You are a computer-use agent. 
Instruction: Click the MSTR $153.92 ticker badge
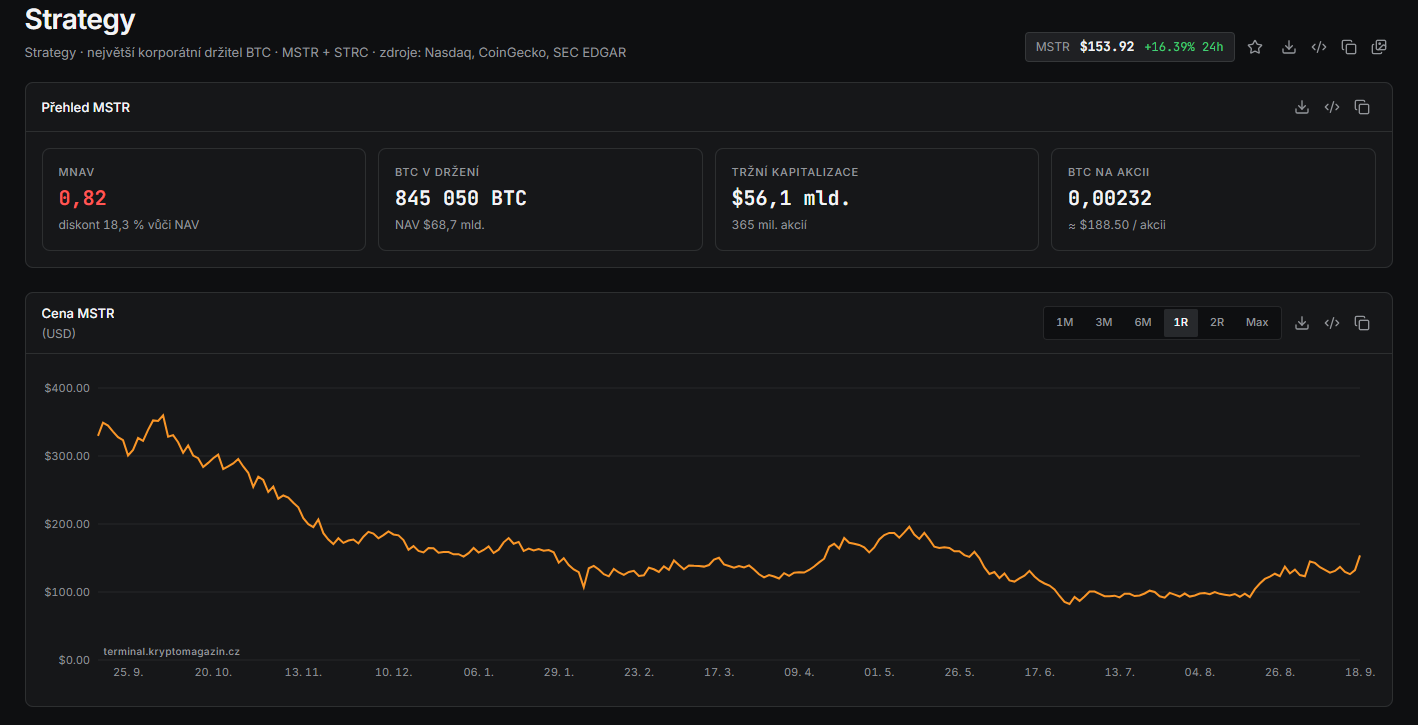(x=1129, y=47)
